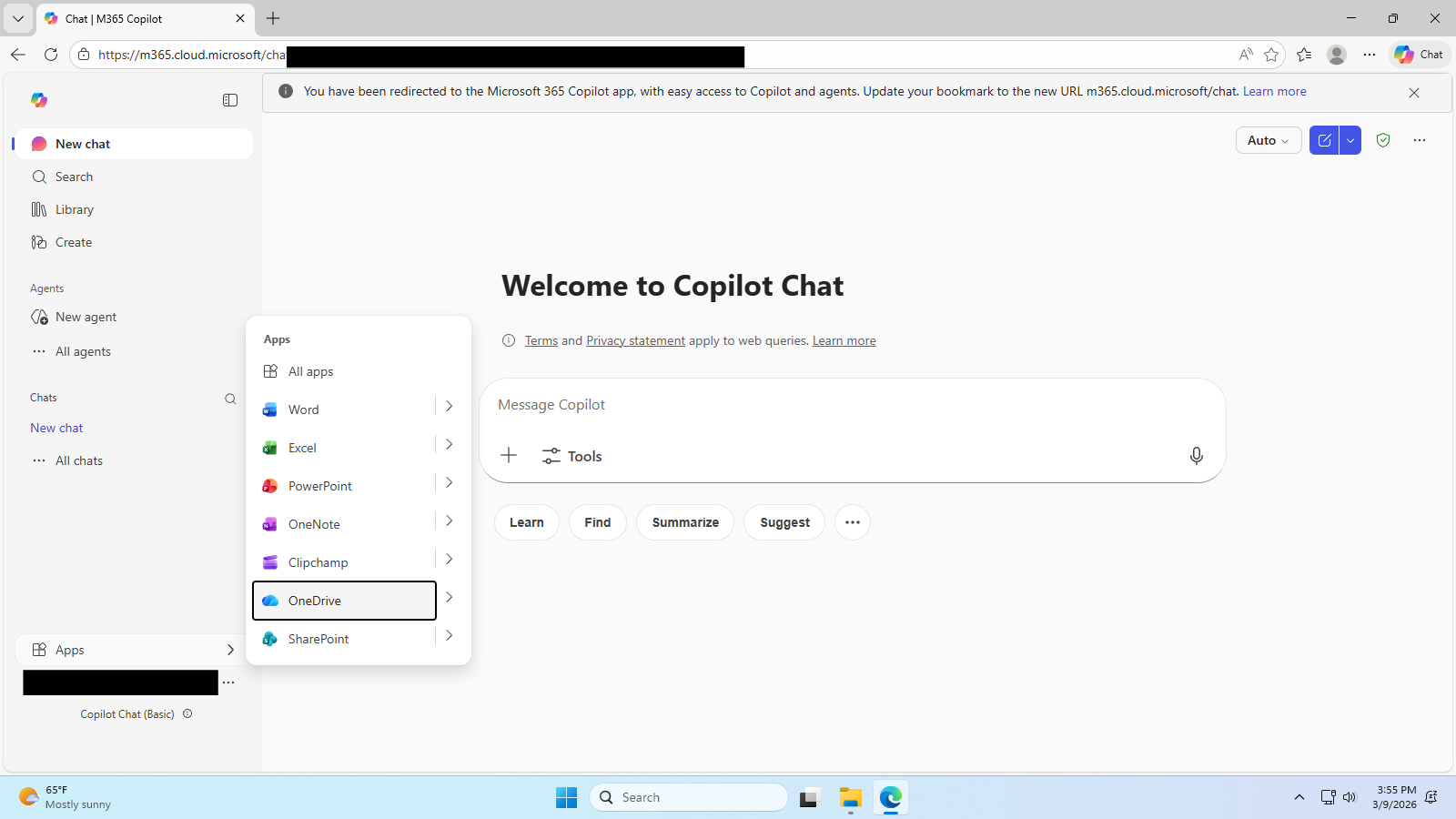
Task: Click Copilot Chat (Basic) info icon
Action: (187, 714)
